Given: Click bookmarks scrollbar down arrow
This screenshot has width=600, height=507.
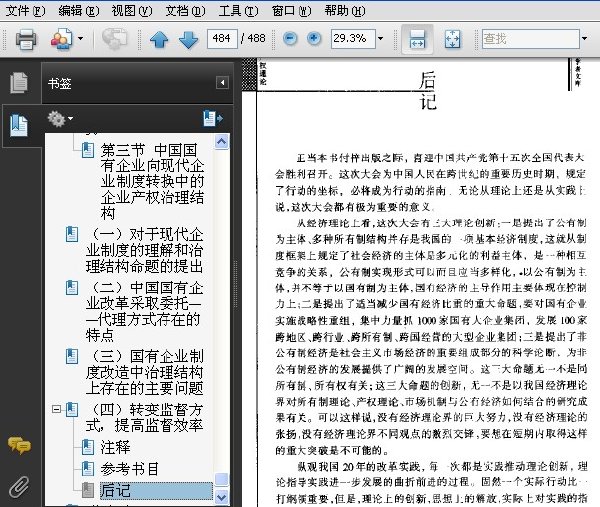Looking at the screenshot, I should [222, 497].
